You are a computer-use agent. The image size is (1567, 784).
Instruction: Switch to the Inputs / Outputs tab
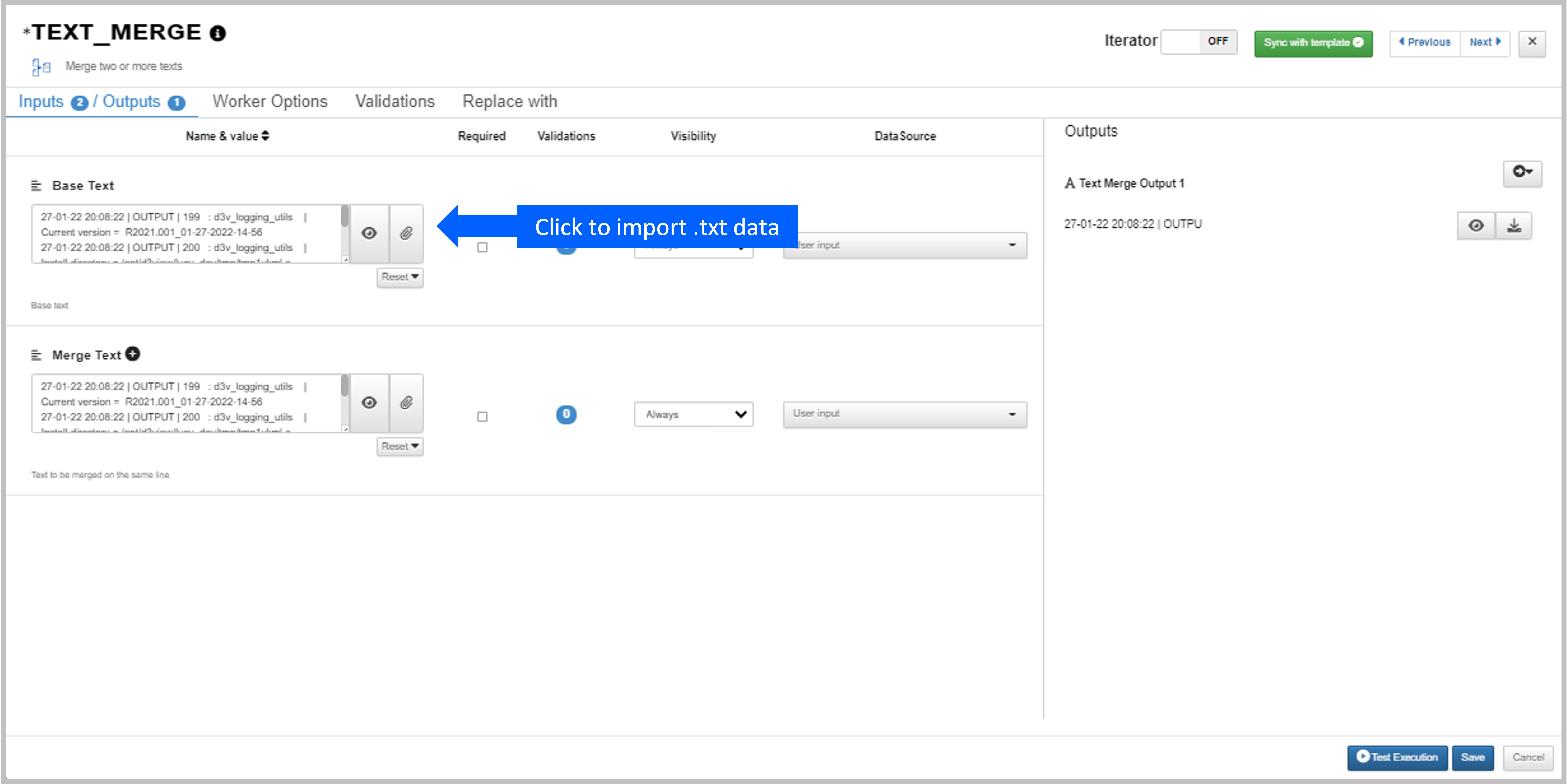pyautogui.click(x=102, y=102)
